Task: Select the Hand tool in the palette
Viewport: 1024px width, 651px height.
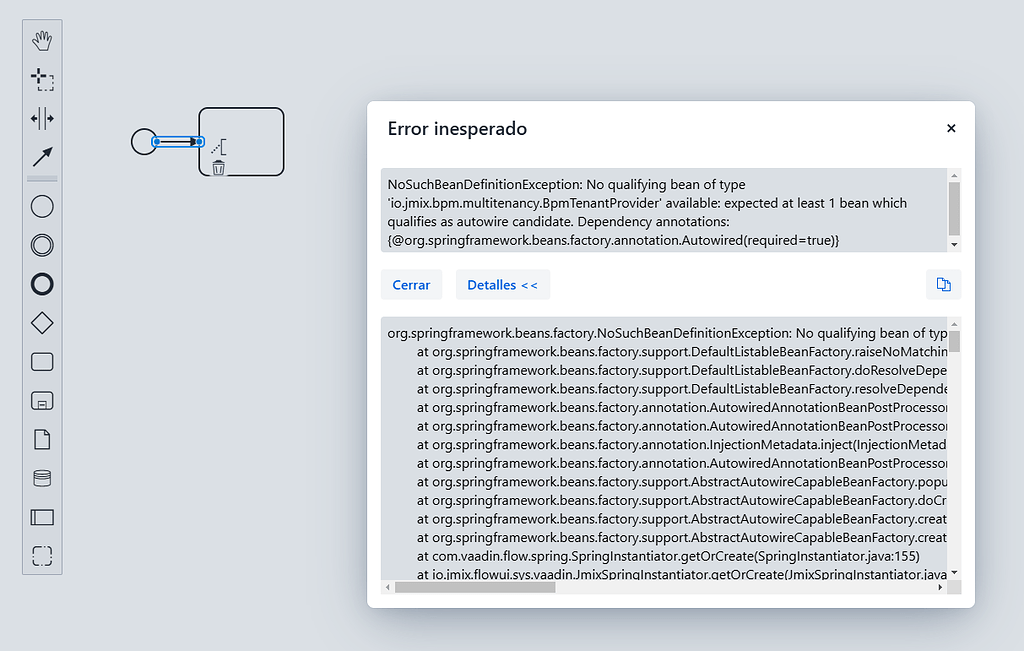Action: [x=41, y=40]
